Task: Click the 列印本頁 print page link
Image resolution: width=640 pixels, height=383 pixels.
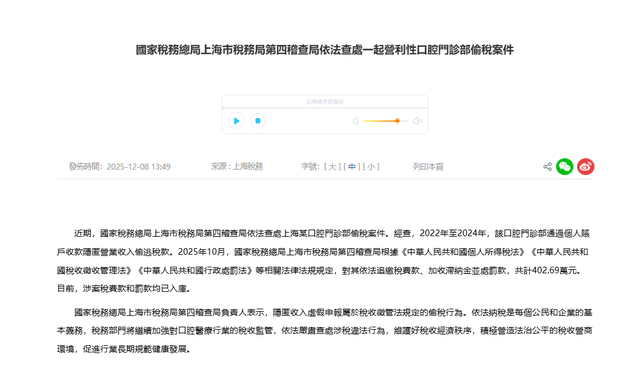Action: (428, 167)
